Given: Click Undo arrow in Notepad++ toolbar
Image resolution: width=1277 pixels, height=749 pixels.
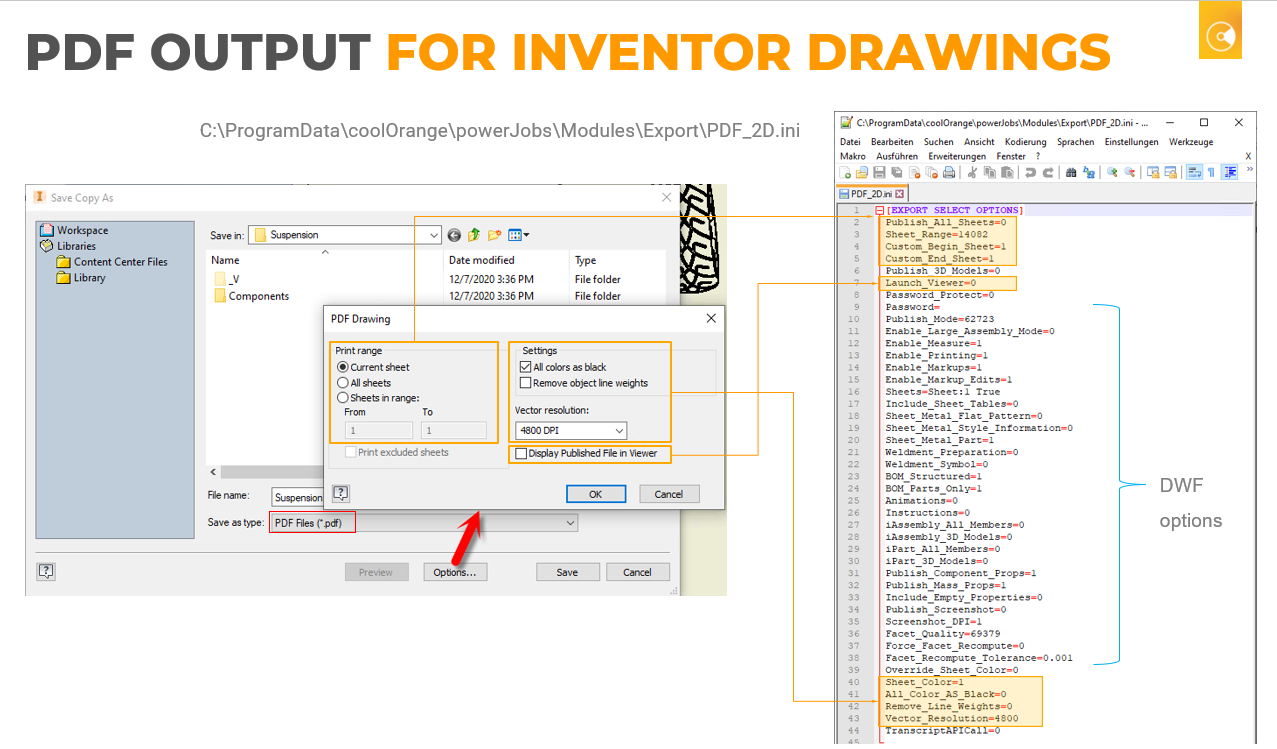Looking at the screenshot, I should point(1031,172).
